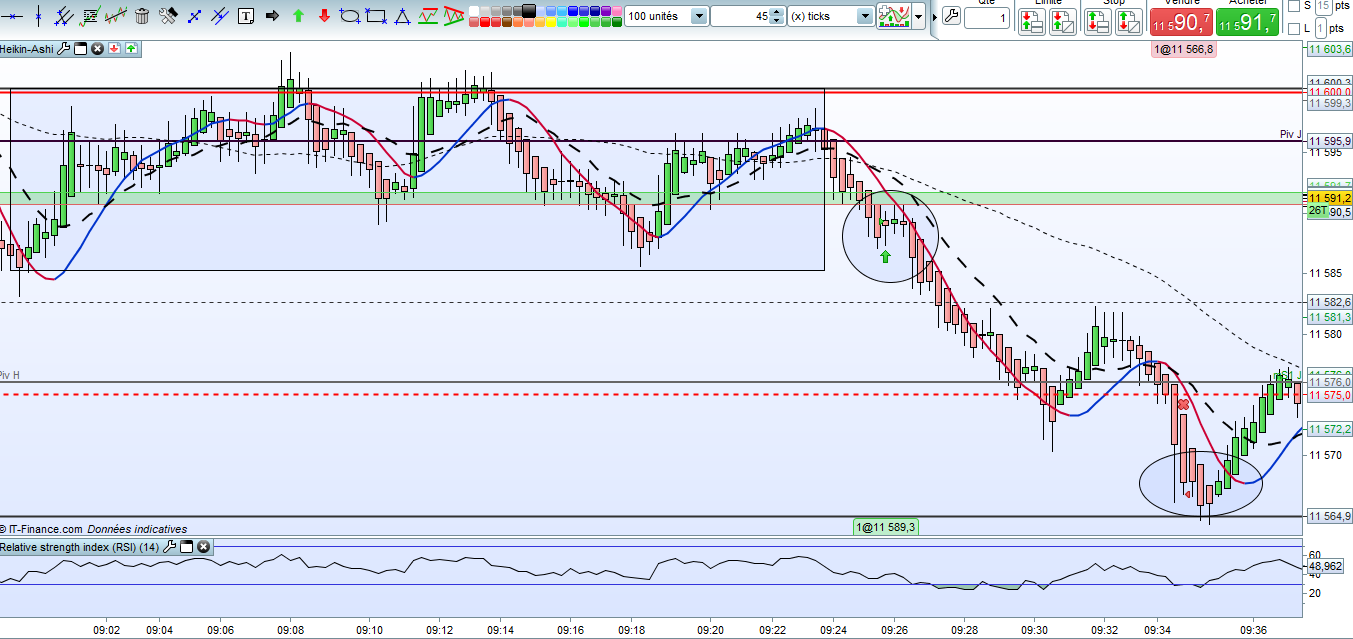Click the 1@11 566,8 order label
This screenshot has width=1353, height=639.
click(x=1183, y=49)
